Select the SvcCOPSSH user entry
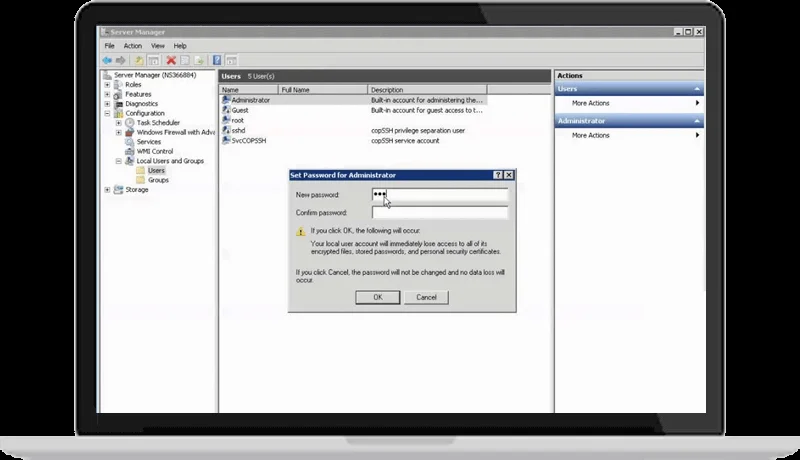This screenshot has height=460, width=800. 248,141
